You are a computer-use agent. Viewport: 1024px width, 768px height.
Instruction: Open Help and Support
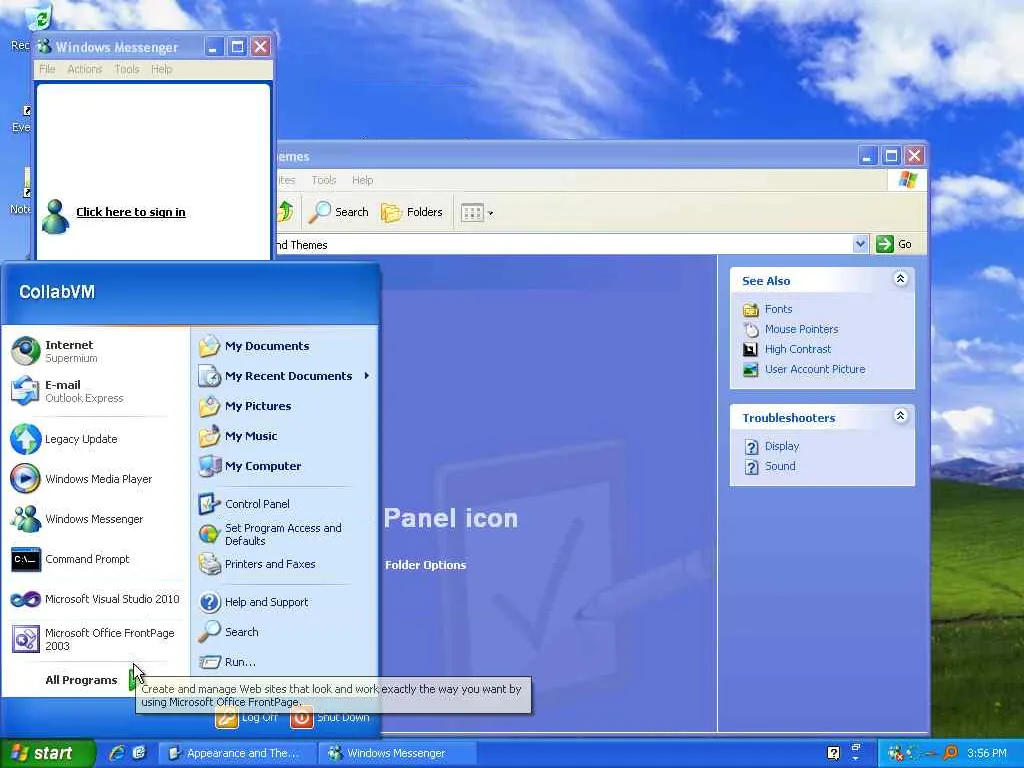[285, 601]
